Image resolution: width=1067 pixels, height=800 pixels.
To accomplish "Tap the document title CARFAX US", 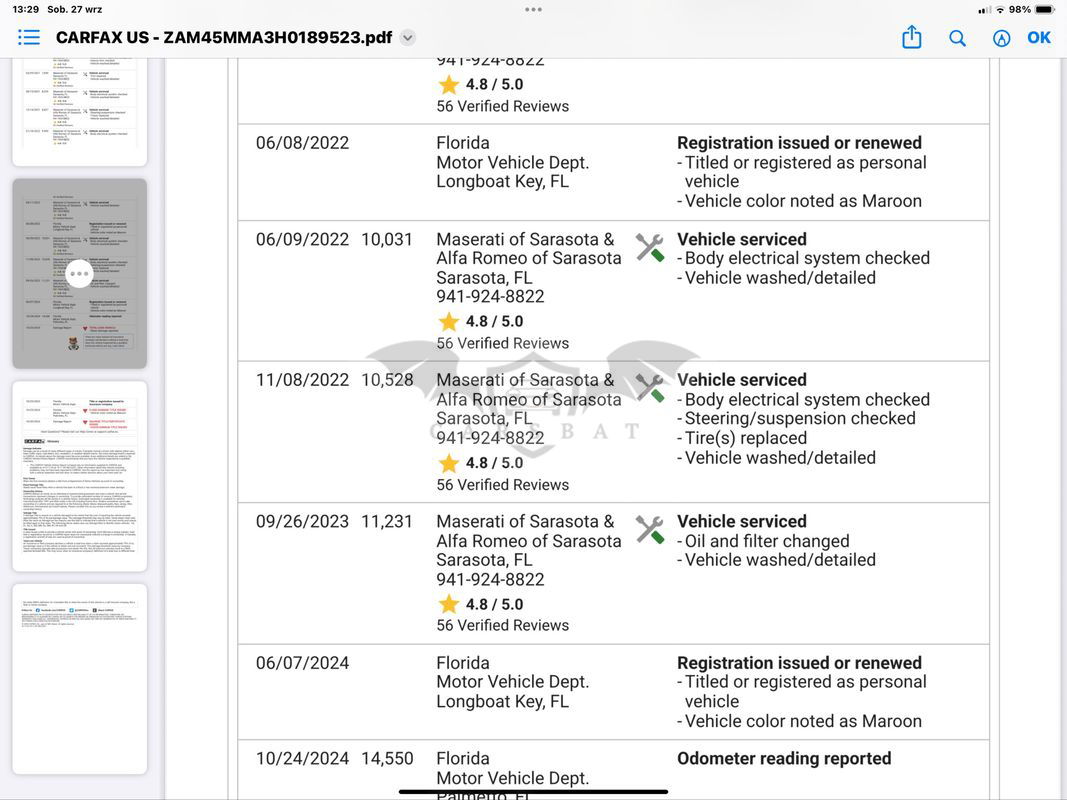I will (x=223, y=38).
